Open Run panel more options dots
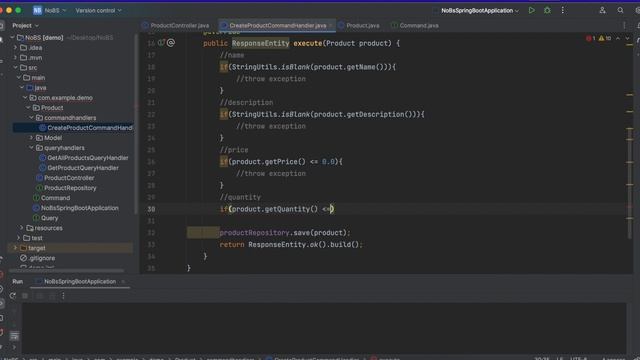 coord(63,296)
